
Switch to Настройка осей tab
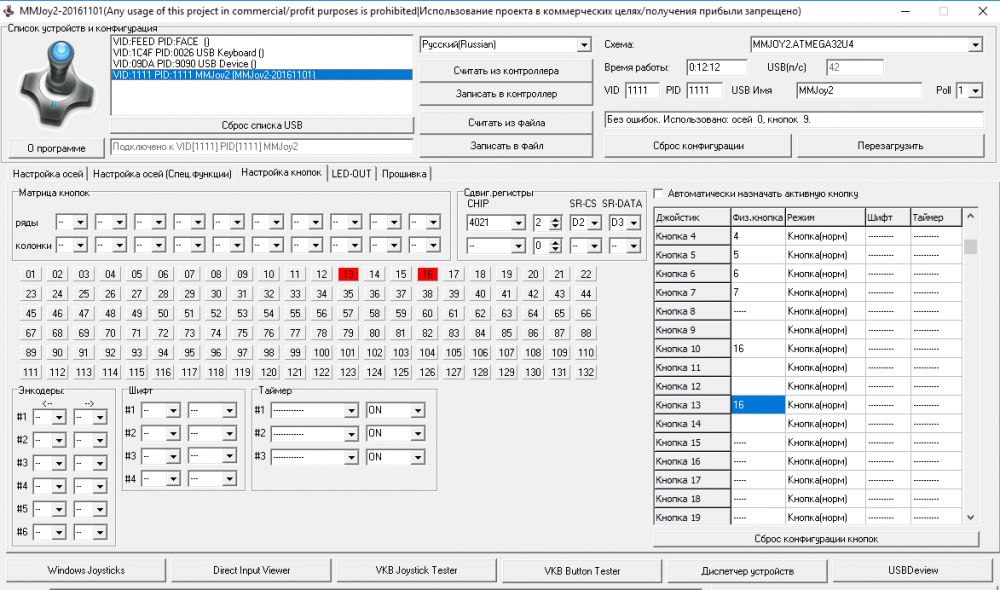pos(45,173)
